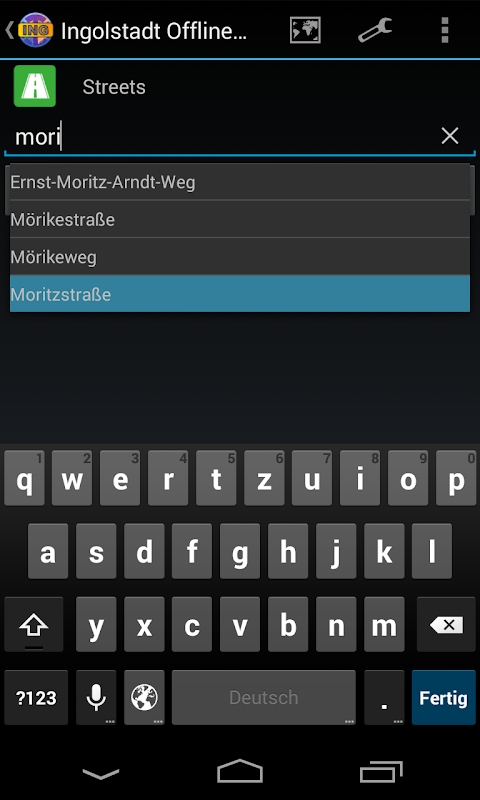Select Mörikestraße from the suggestions
Image resolution: width=480 pixels, height=800 pixels.
(240, 219)
